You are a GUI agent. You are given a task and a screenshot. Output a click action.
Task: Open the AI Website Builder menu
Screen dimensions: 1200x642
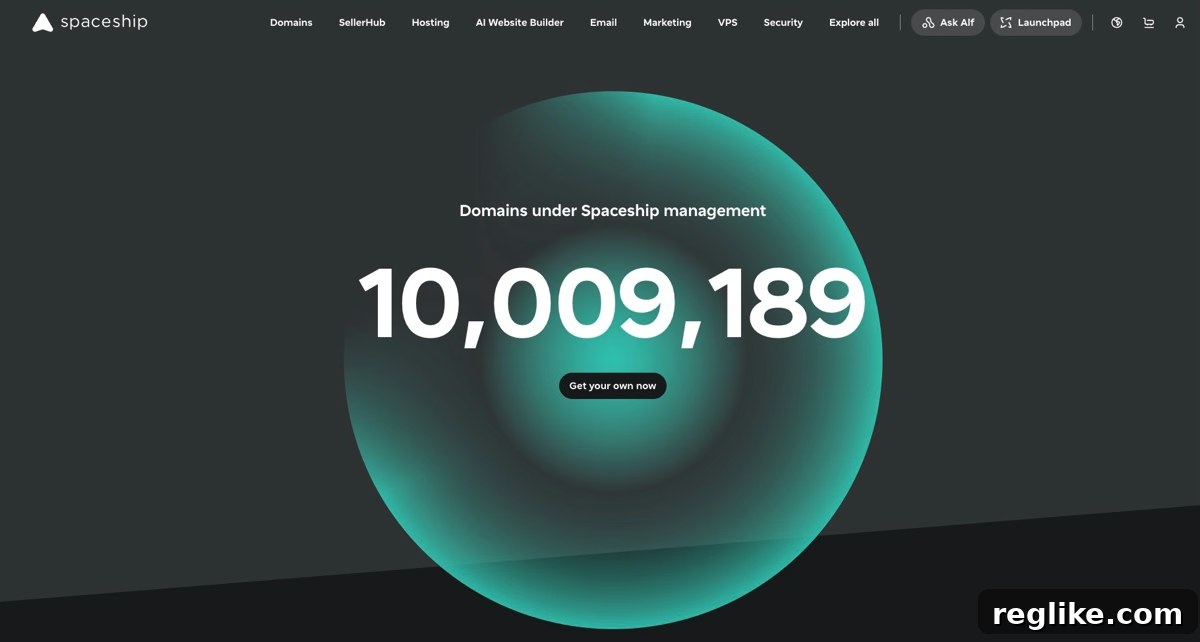coord(519,22)
